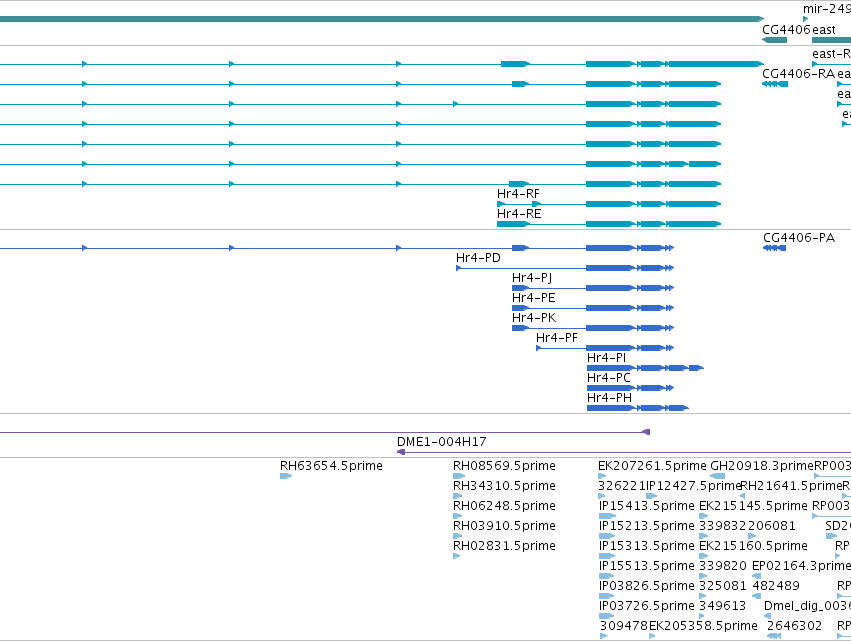Select the Hr4-PI protein label

pyautogui.click(x=606, y=358)
